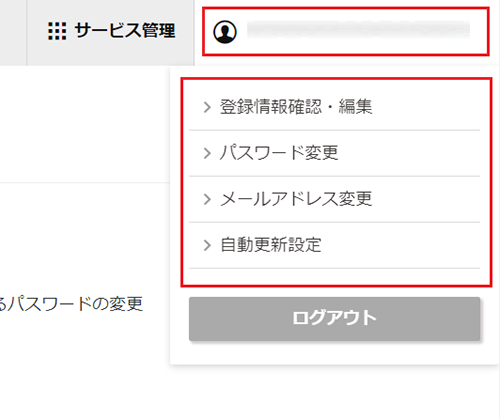Click the chevron beside メールアドレス変更
Image resolution: width=500 pixels, height=419 pixels.
pos(207,199)
